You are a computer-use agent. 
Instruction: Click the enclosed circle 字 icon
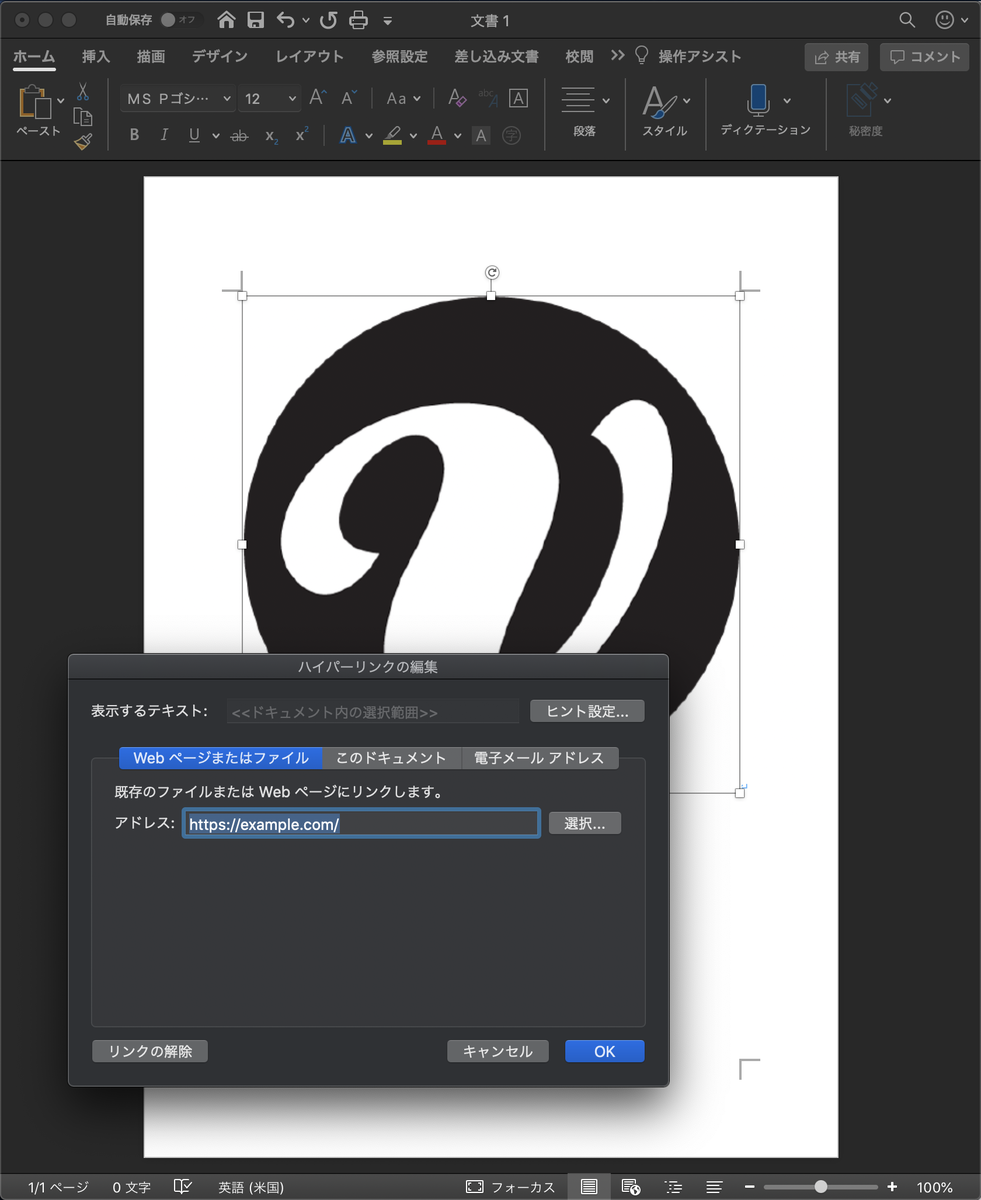(x=511, y=135)
